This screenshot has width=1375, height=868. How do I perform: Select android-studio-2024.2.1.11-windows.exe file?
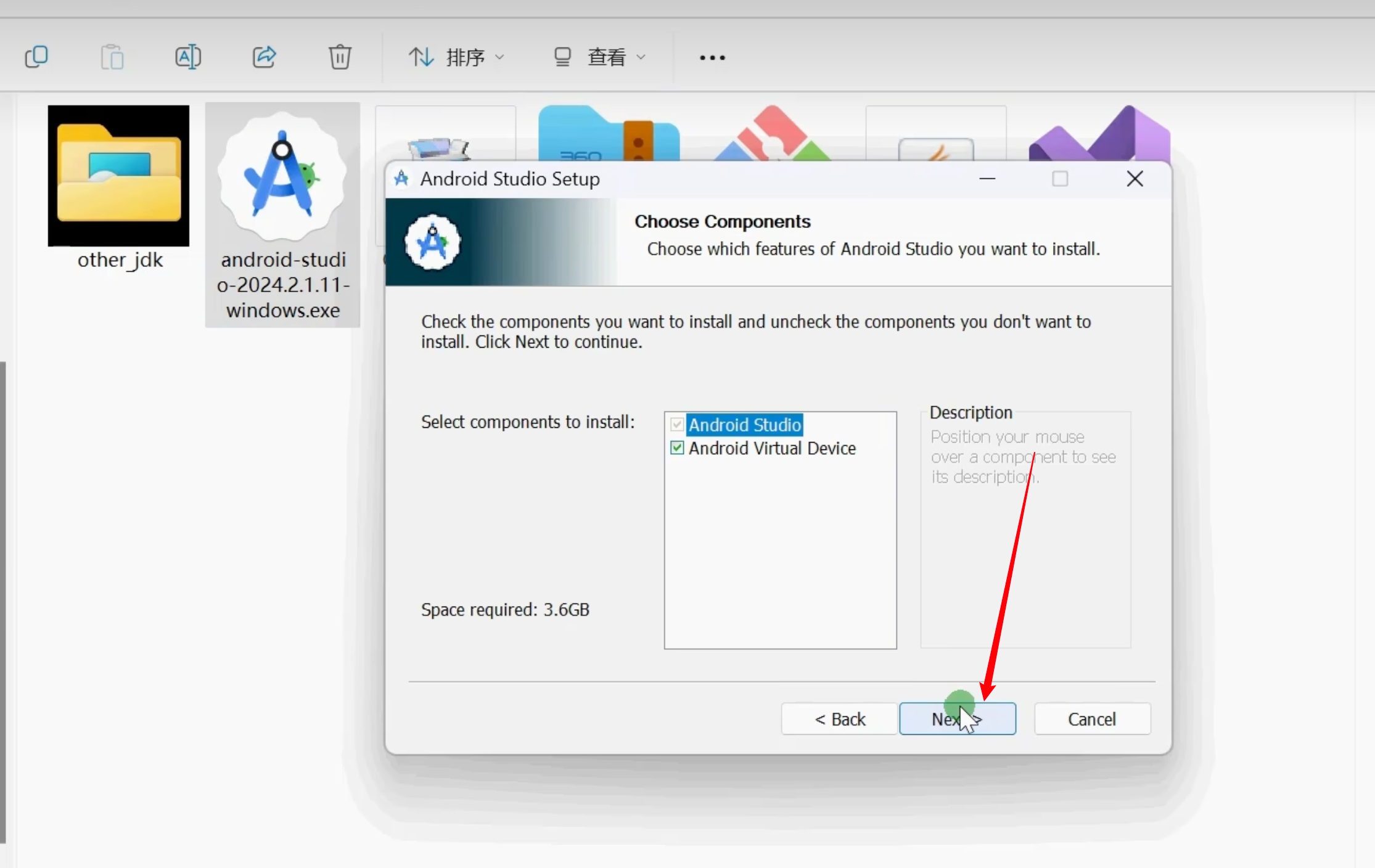click(x=282, y=215)
